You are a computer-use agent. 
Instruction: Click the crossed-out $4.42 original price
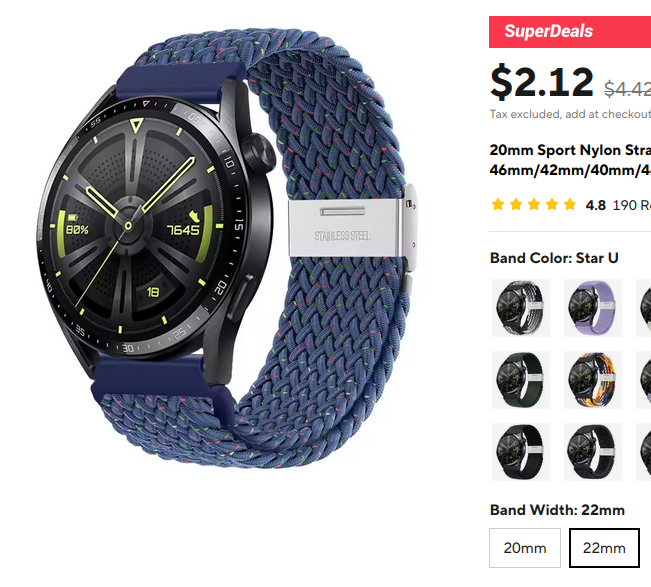627,89
